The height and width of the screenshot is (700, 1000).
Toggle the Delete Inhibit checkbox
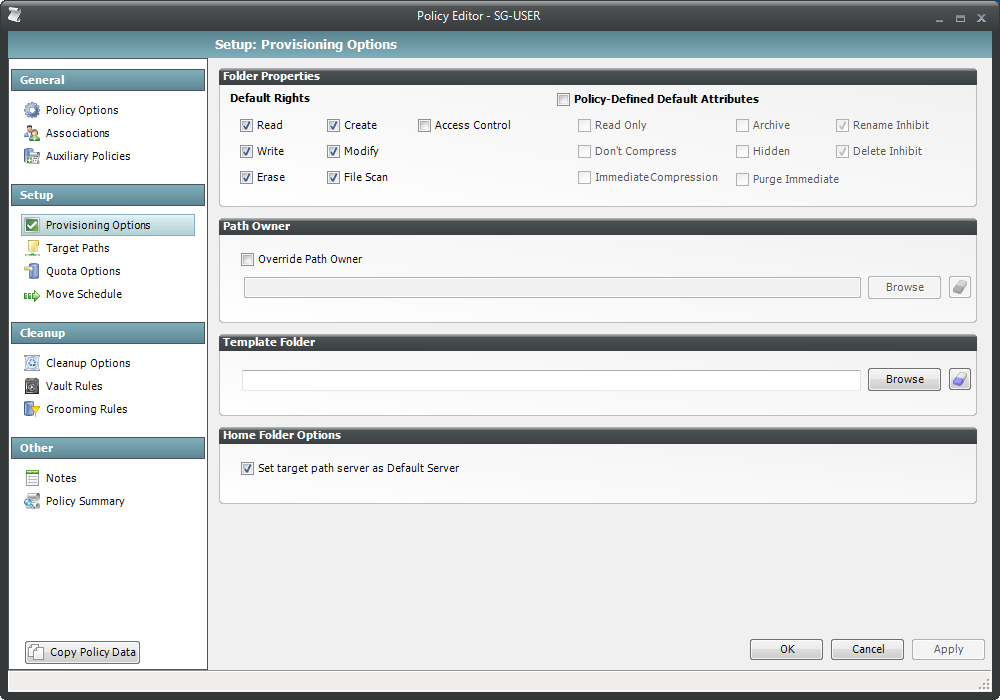[842, 152]
